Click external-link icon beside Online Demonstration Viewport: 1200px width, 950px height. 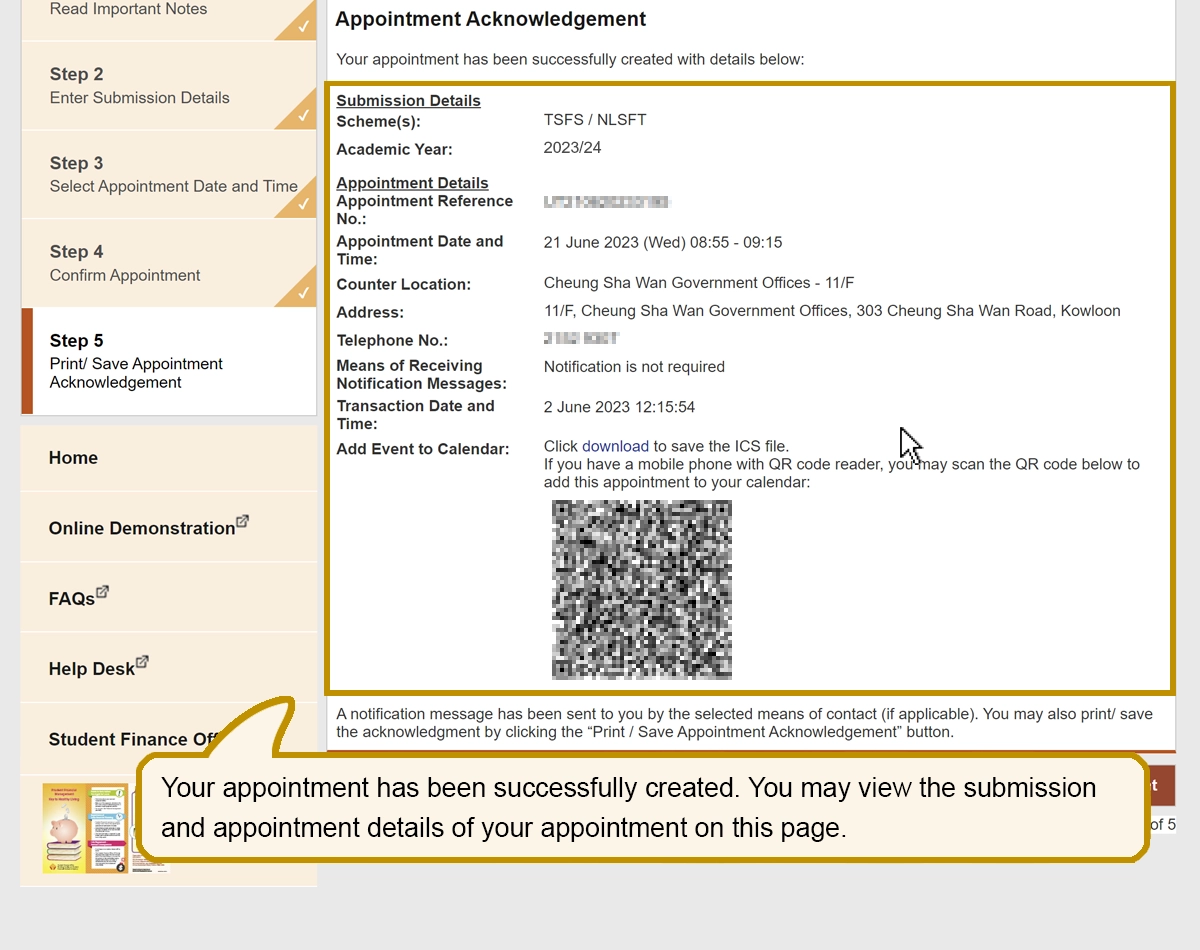click(x=242, y=521)
